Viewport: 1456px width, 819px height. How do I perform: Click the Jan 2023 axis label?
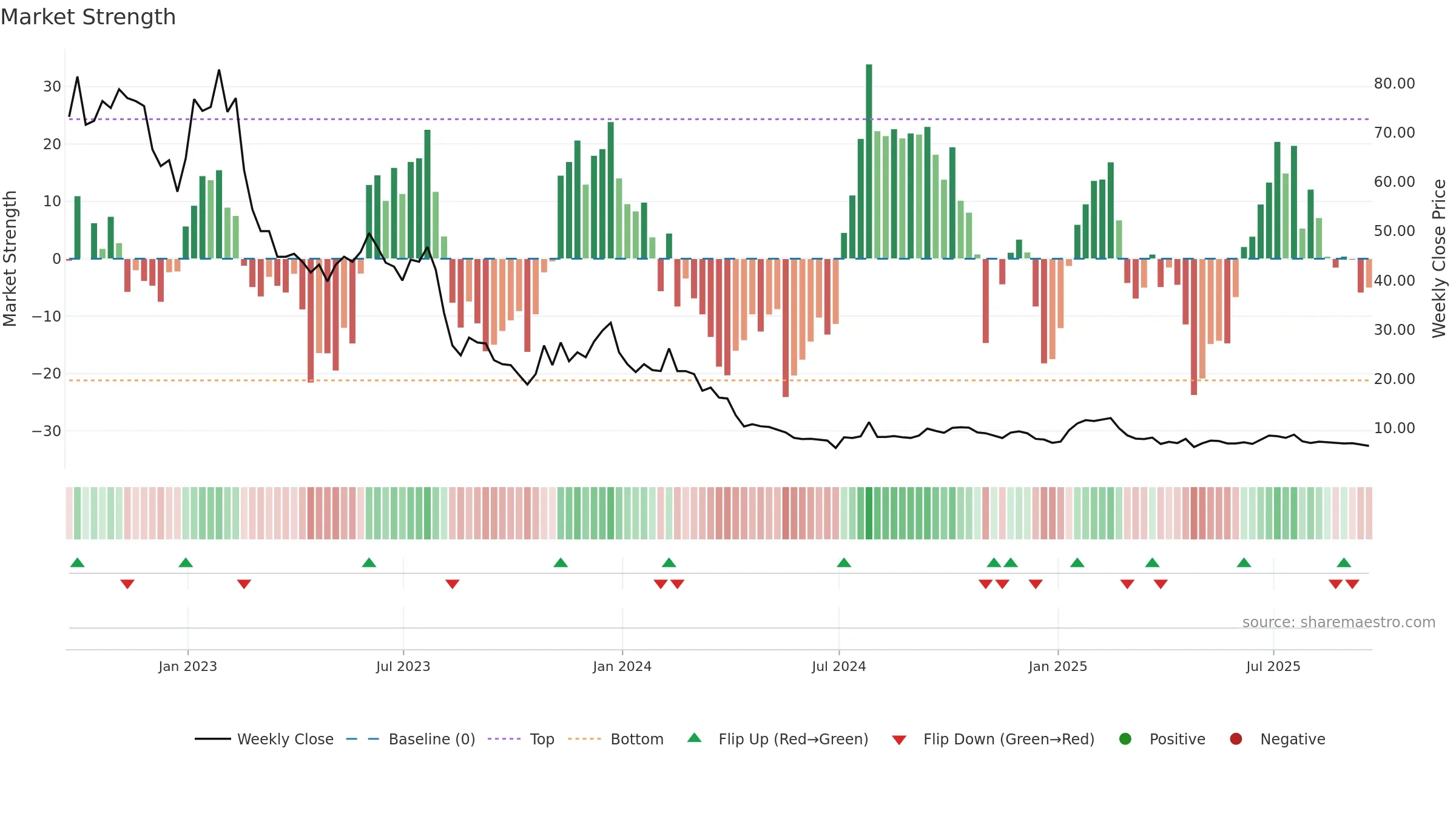[x=187, y=666]
